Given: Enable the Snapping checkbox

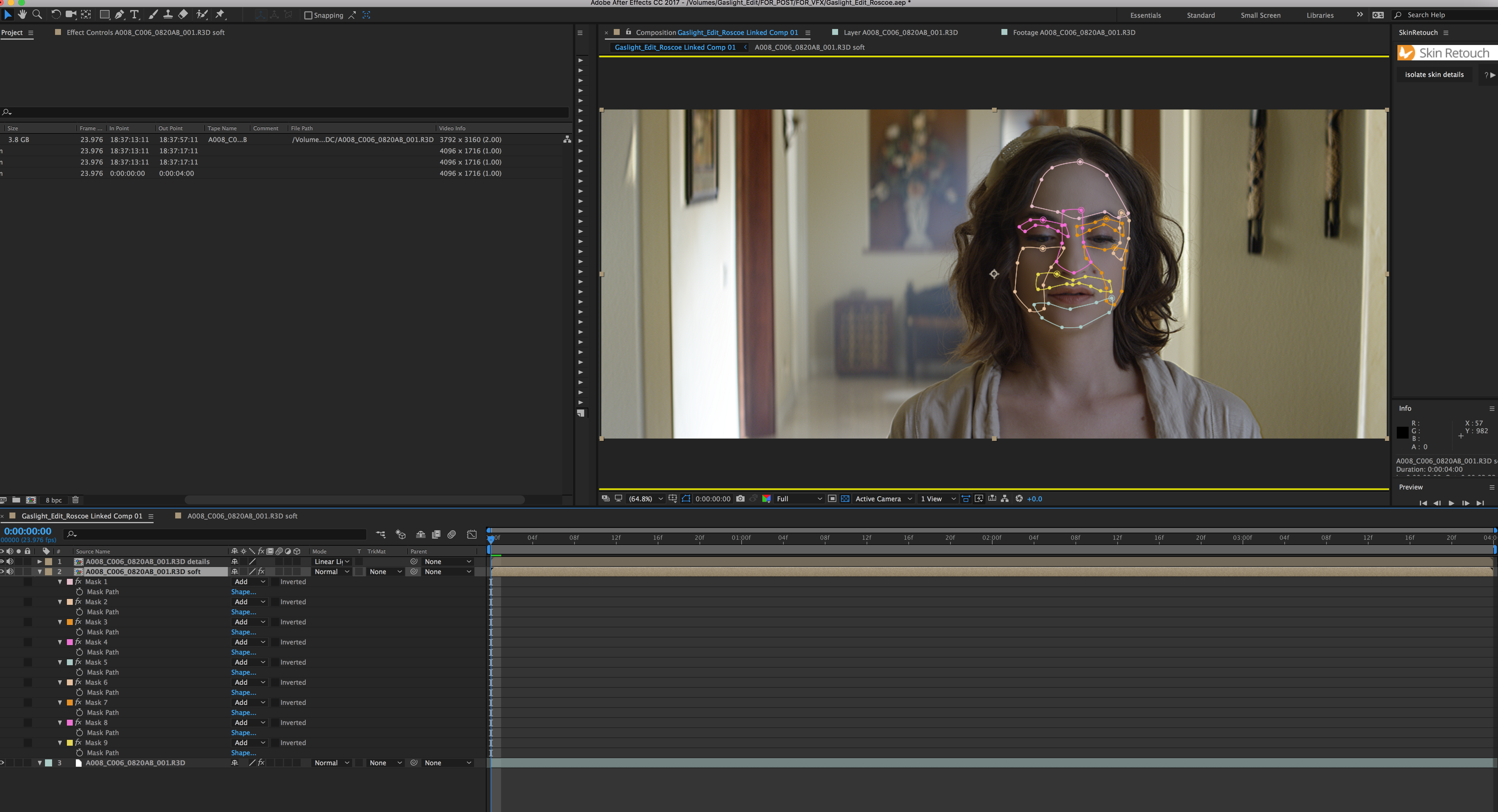Looking at the screenshot, I should point(308,15).
